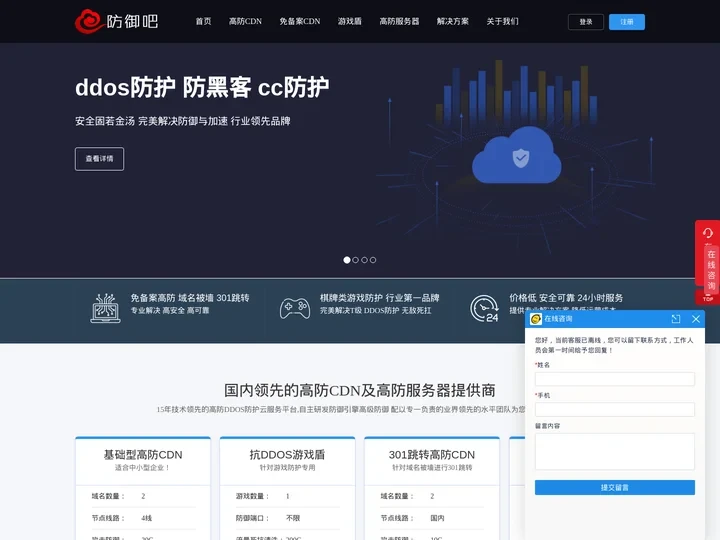720x540 pixels.
Task: Open the 高防服务器 menu item
Action: click(399, 21)
